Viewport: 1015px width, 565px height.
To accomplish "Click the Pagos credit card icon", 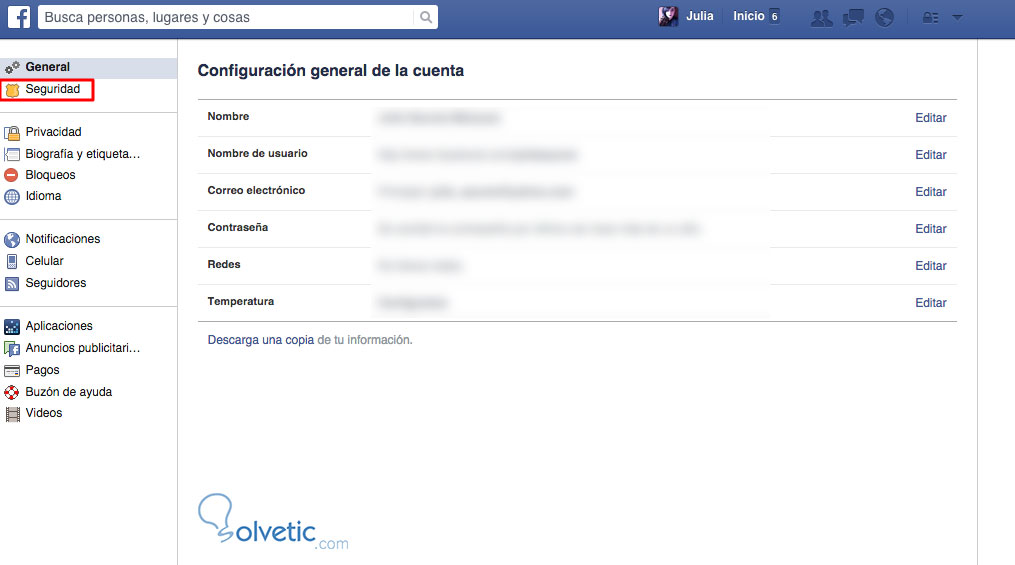I will pyautogui.click(x=12, y=371).
